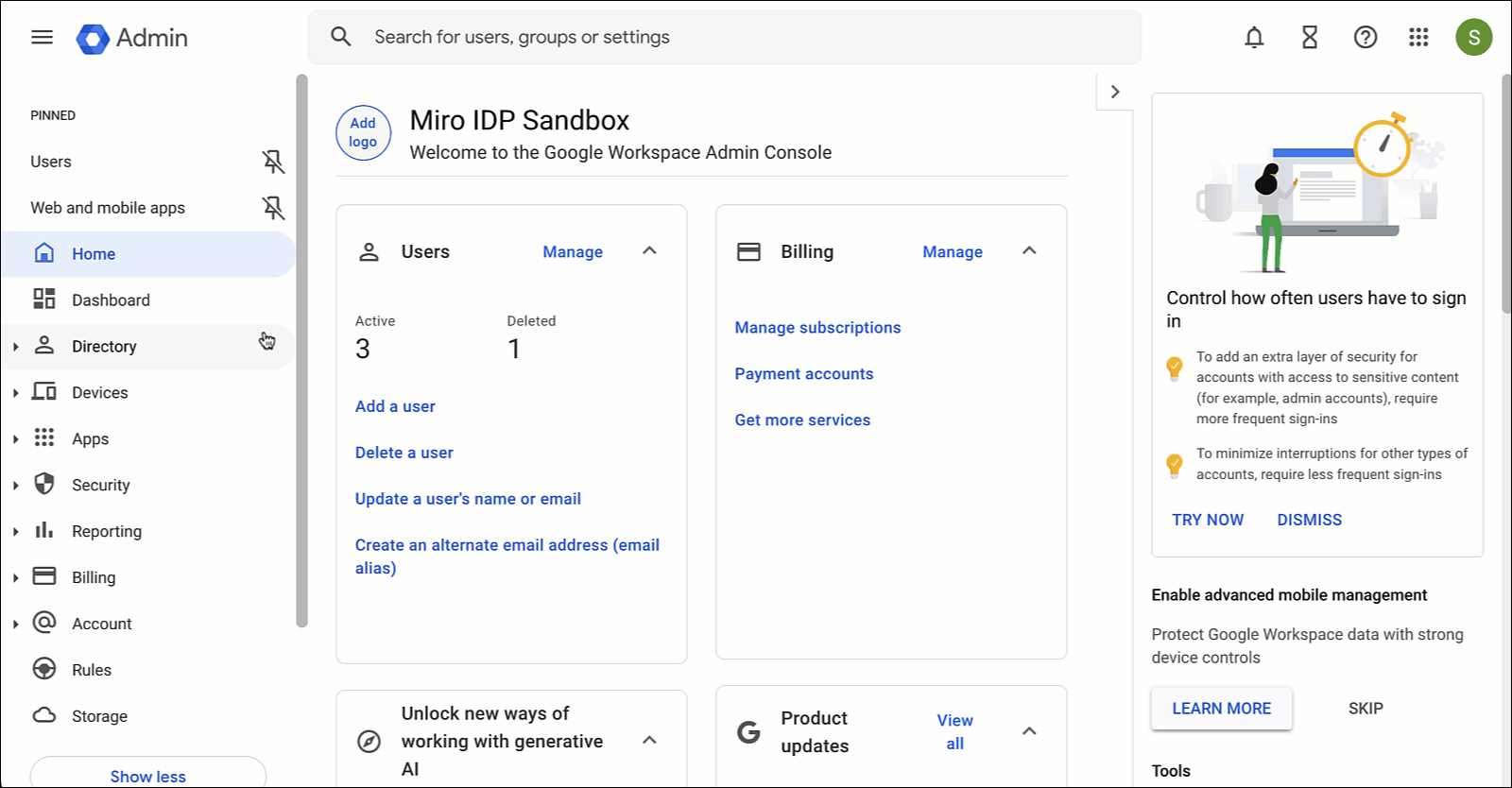Viewport: 1512px width, 788px height.
Task: Click the Google Admin logo
Action: pyautogui.click(x=132, y=38)
